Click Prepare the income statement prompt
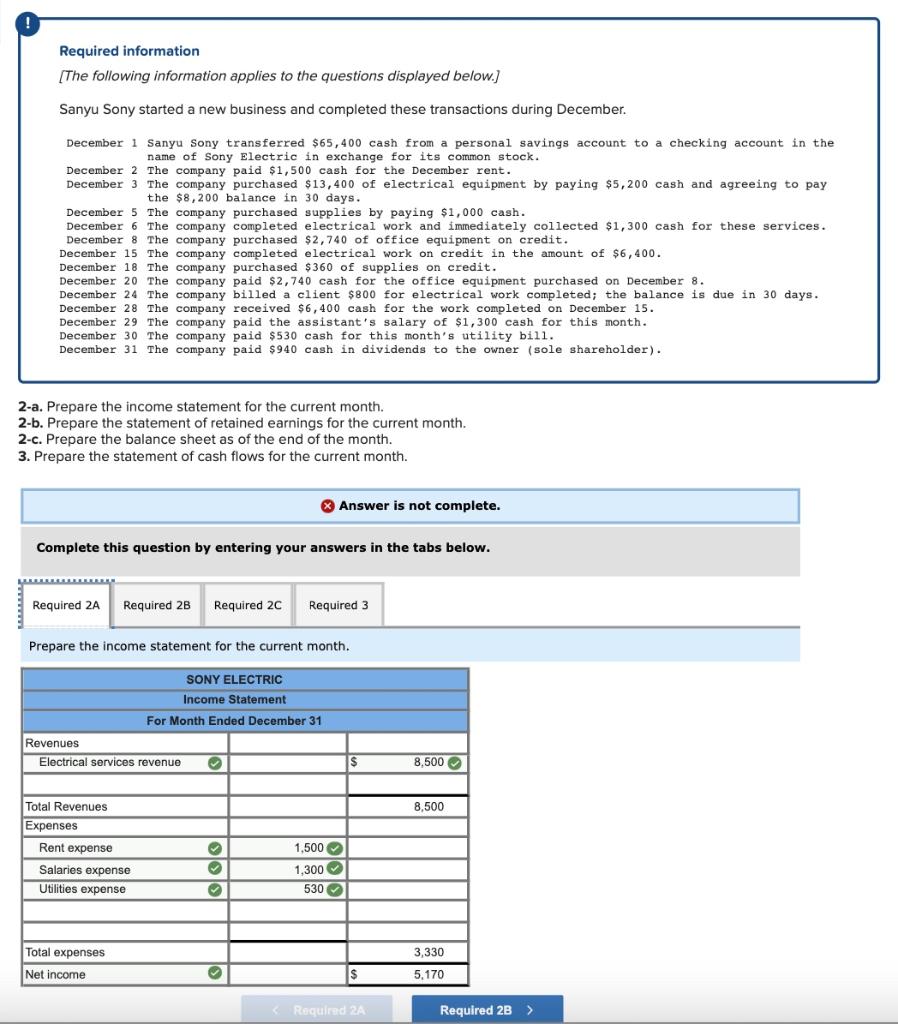 tap(189, 646)
